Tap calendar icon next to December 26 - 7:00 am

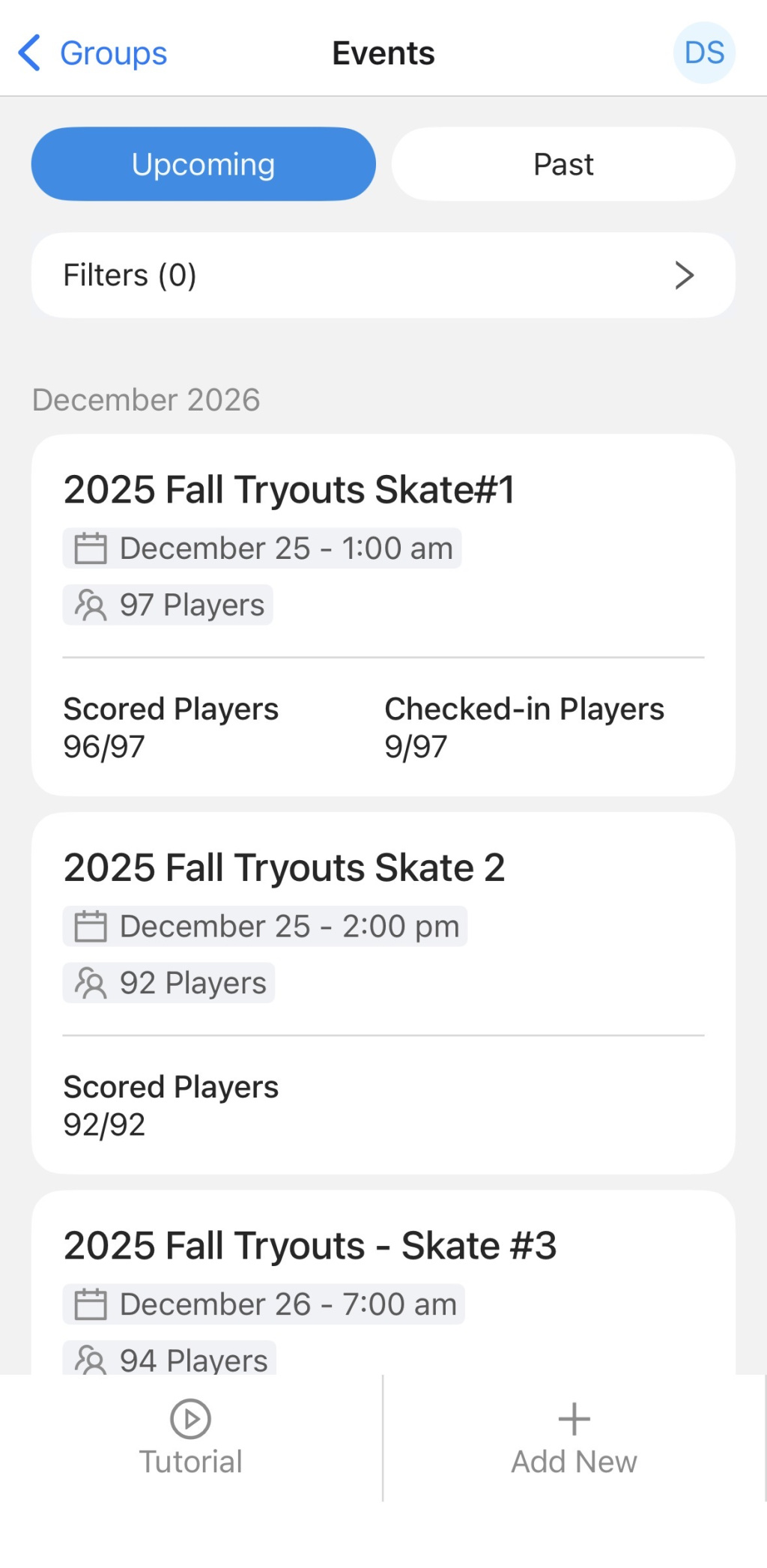(91, 1304)
